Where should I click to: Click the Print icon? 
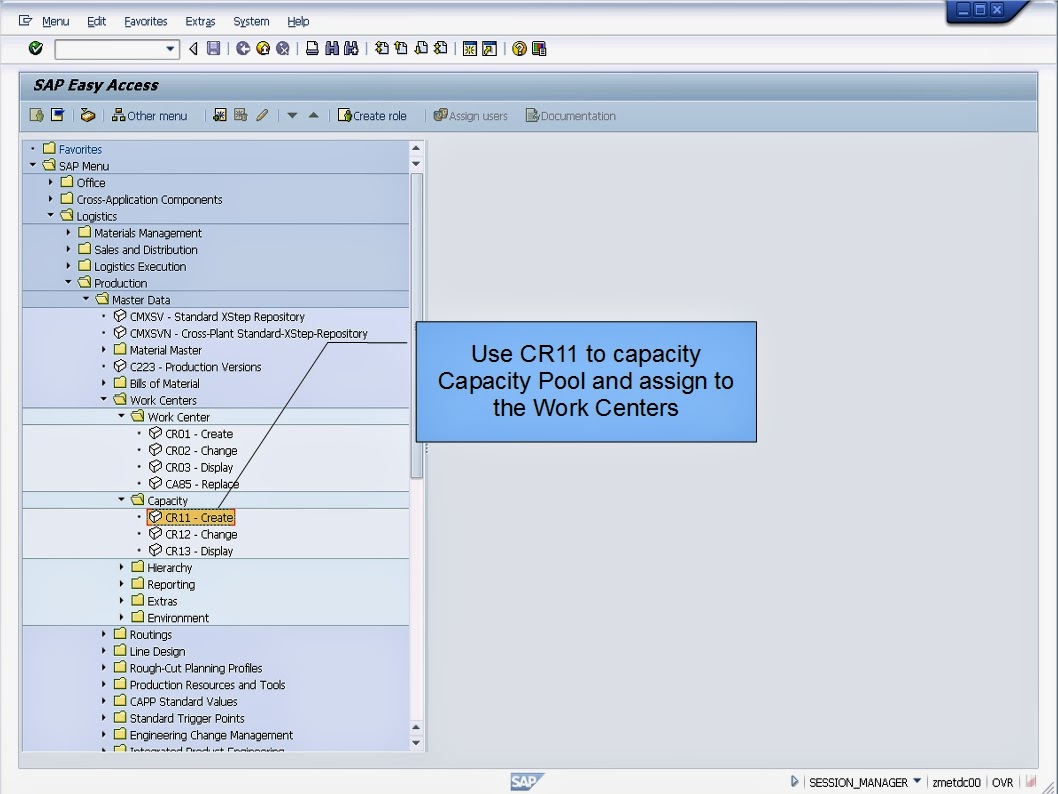[x=312, y=48]
